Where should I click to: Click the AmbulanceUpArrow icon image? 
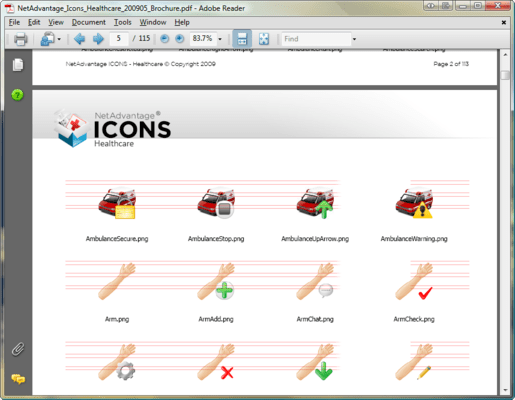tap(315, 202)
